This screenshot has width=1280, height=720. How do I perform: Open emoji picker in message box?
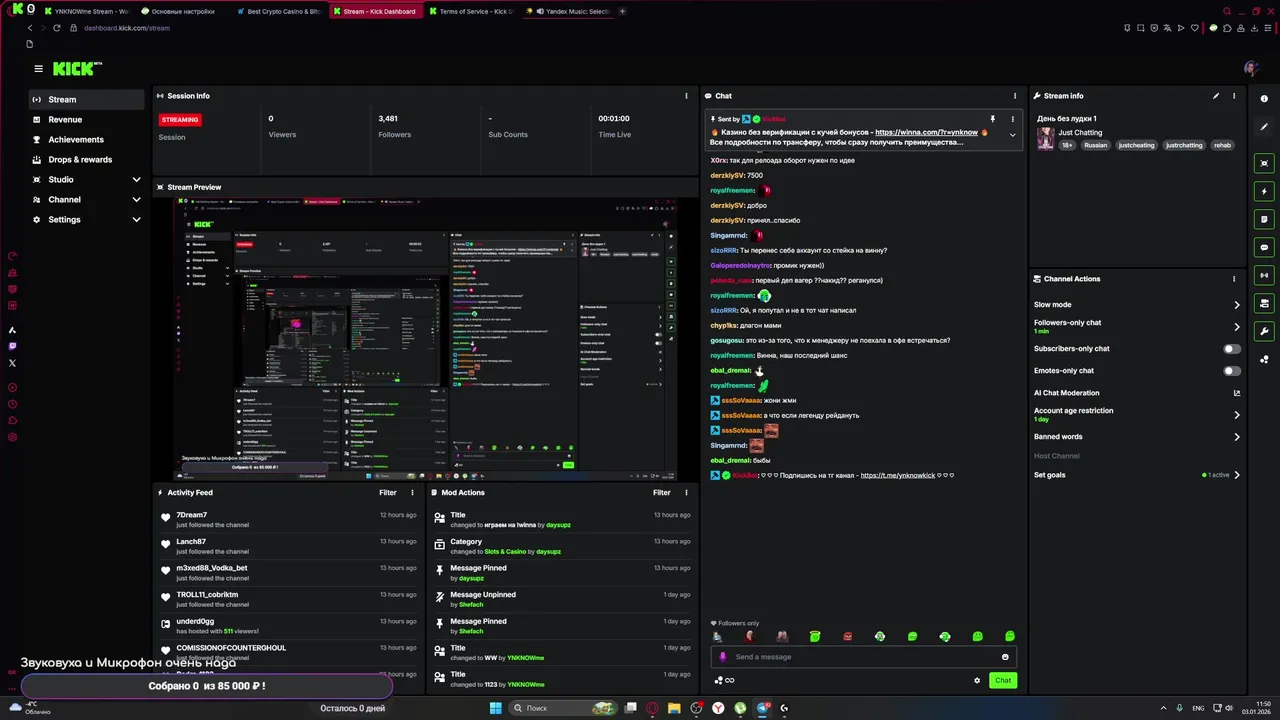pos(1005,657)
